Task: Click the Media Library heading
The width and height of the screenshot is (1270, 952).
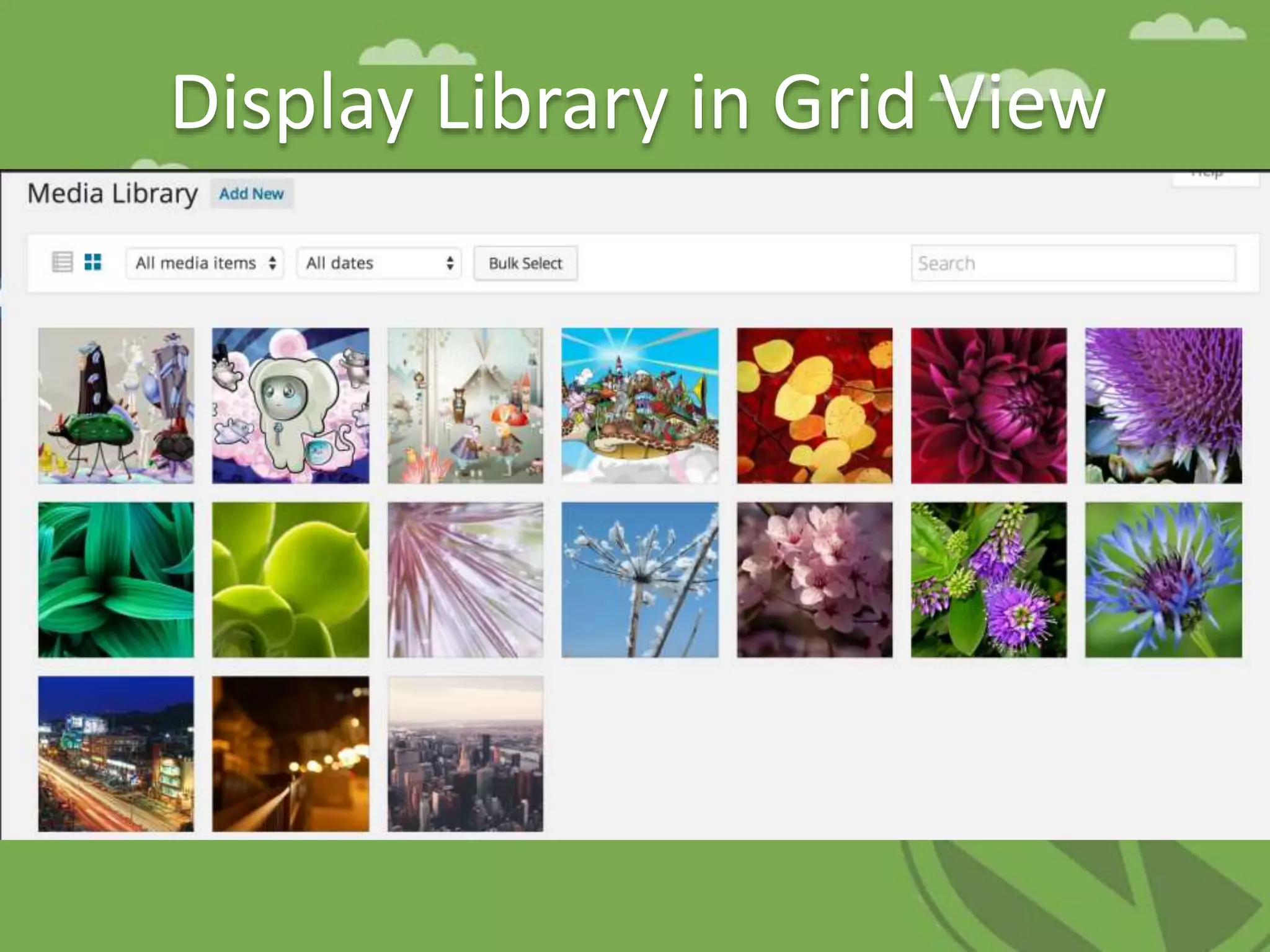Action: tap(113, 194)
